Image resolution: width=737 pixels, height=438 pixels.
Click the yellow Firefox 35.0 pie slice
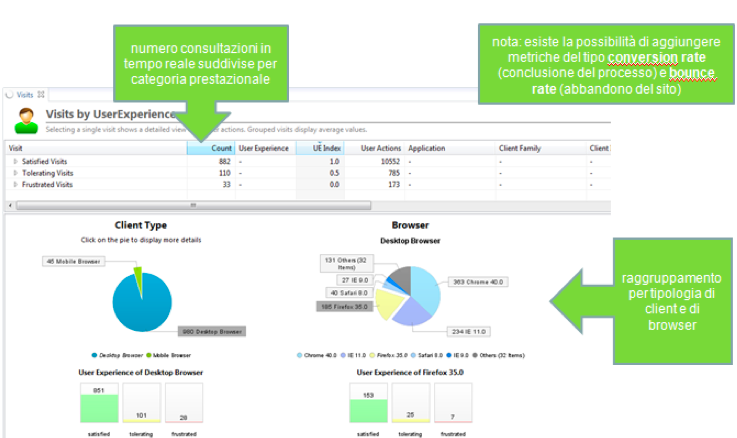(388, 303)
